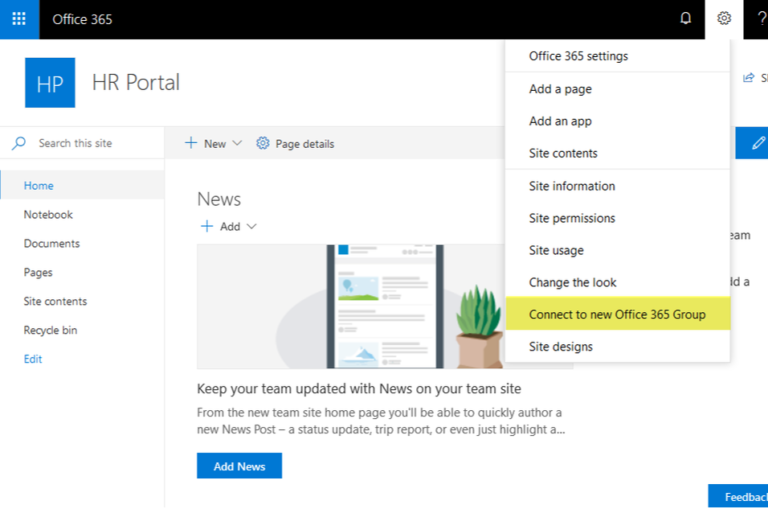Click Edit link in left navigation

[x=33, y=359]
